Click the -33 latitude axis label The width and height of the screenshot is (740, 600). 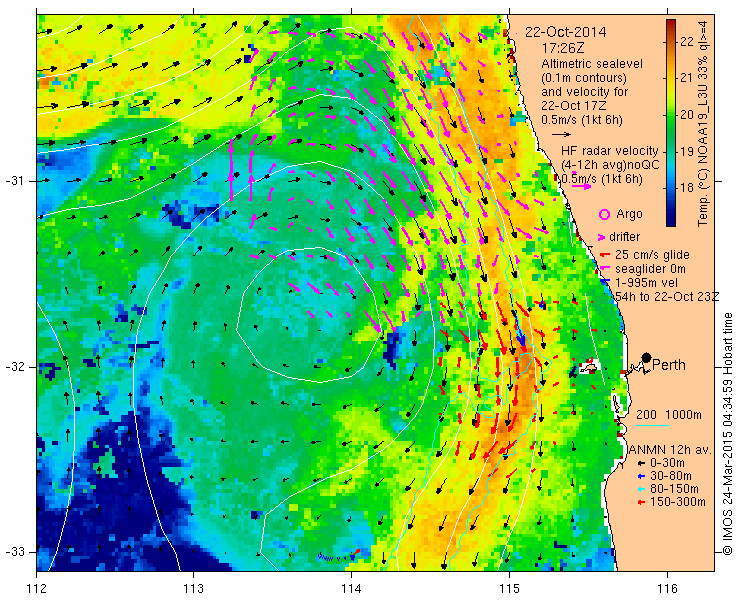[15, 552]
